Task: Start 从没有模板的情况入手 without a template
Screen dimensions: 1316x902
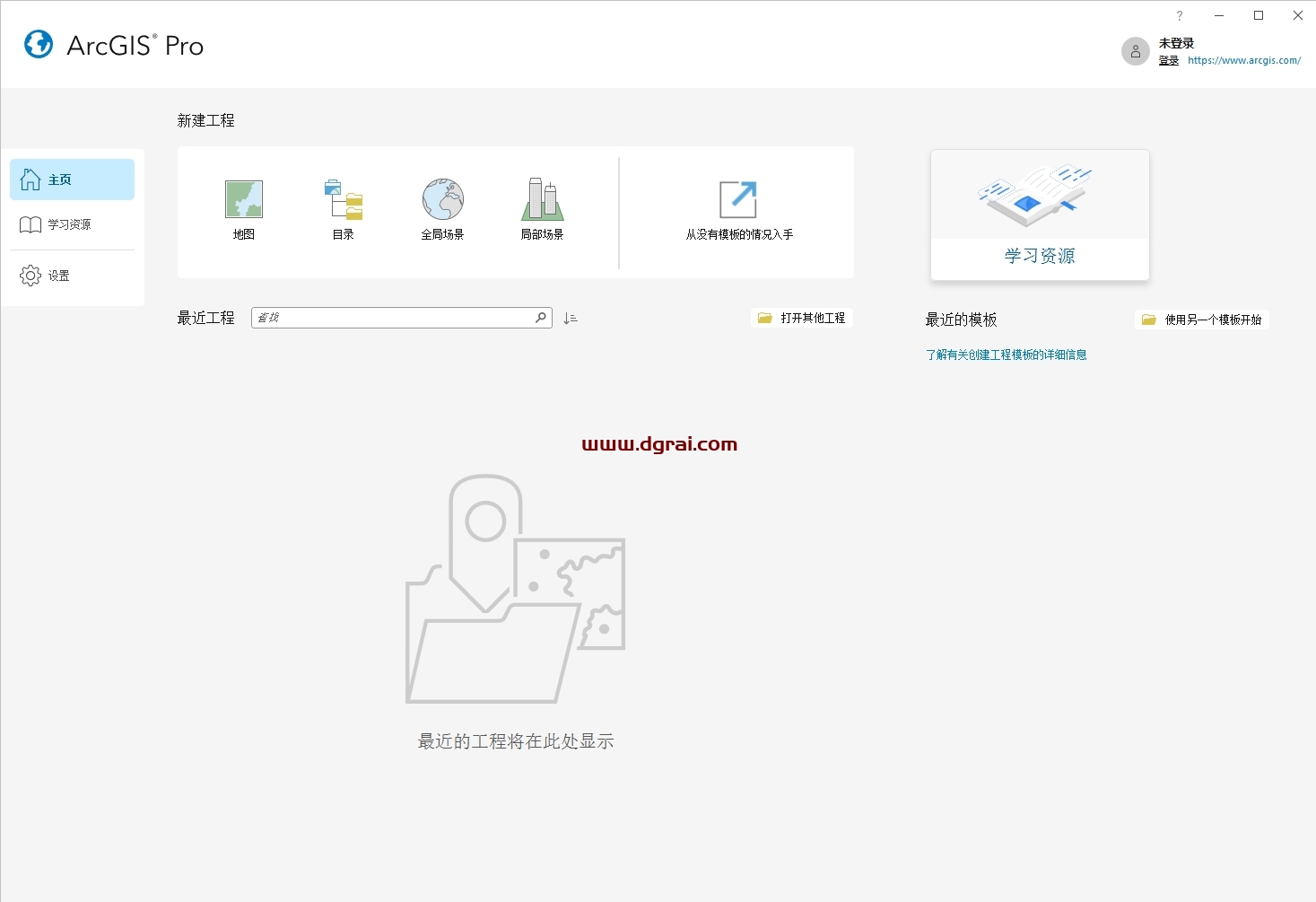Action: tap(739, 210)
